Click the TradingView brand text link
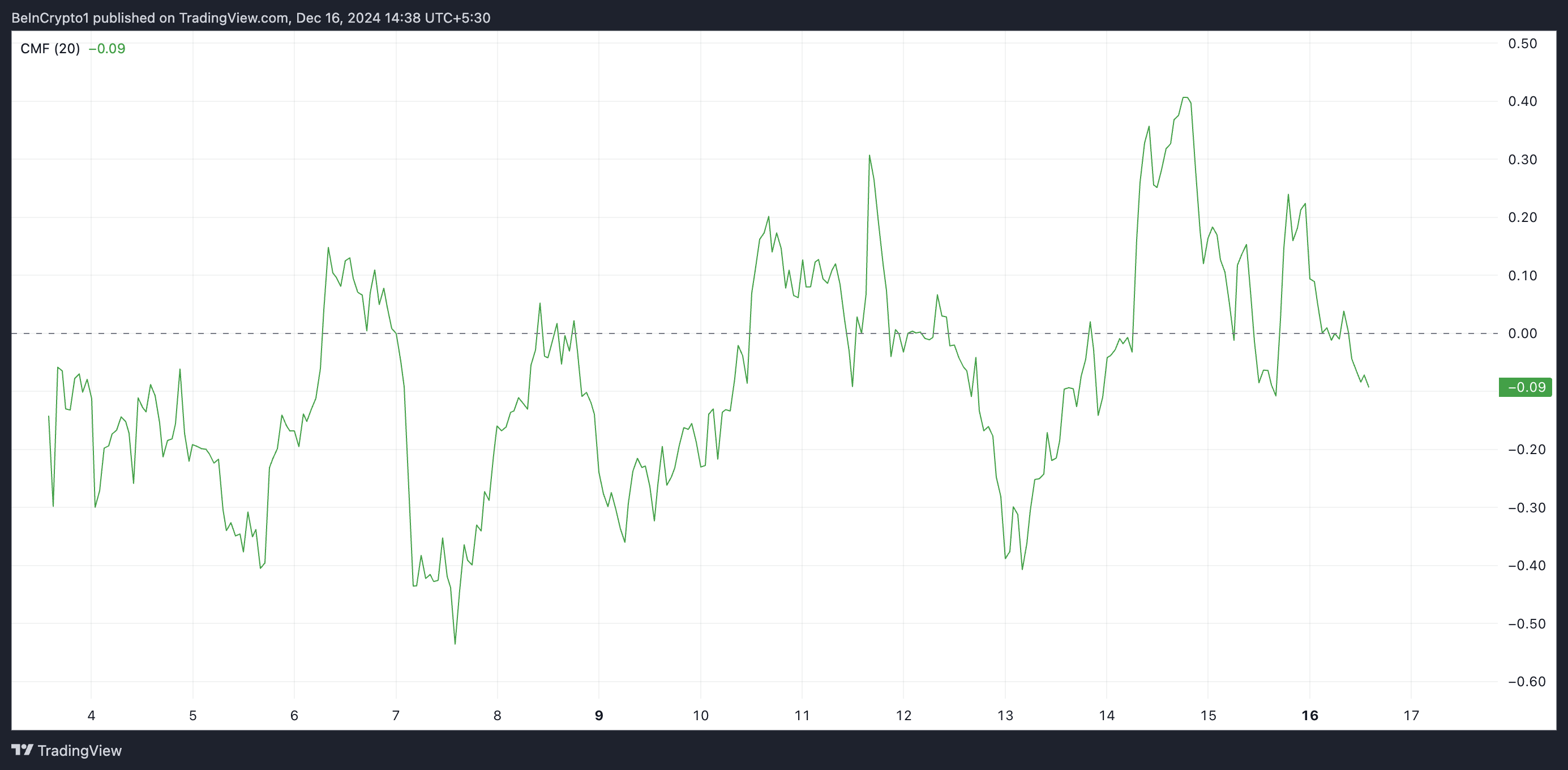 pos(79,751)
